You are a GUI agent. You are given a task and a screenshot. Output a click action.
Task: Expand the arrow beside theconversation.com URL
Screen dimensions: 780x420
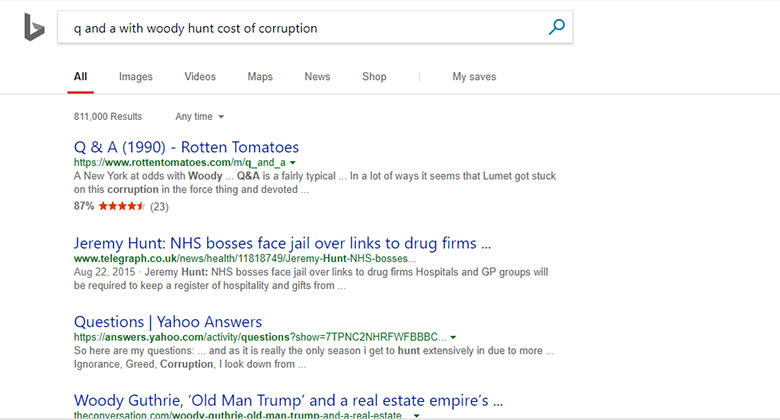point(416,414)
